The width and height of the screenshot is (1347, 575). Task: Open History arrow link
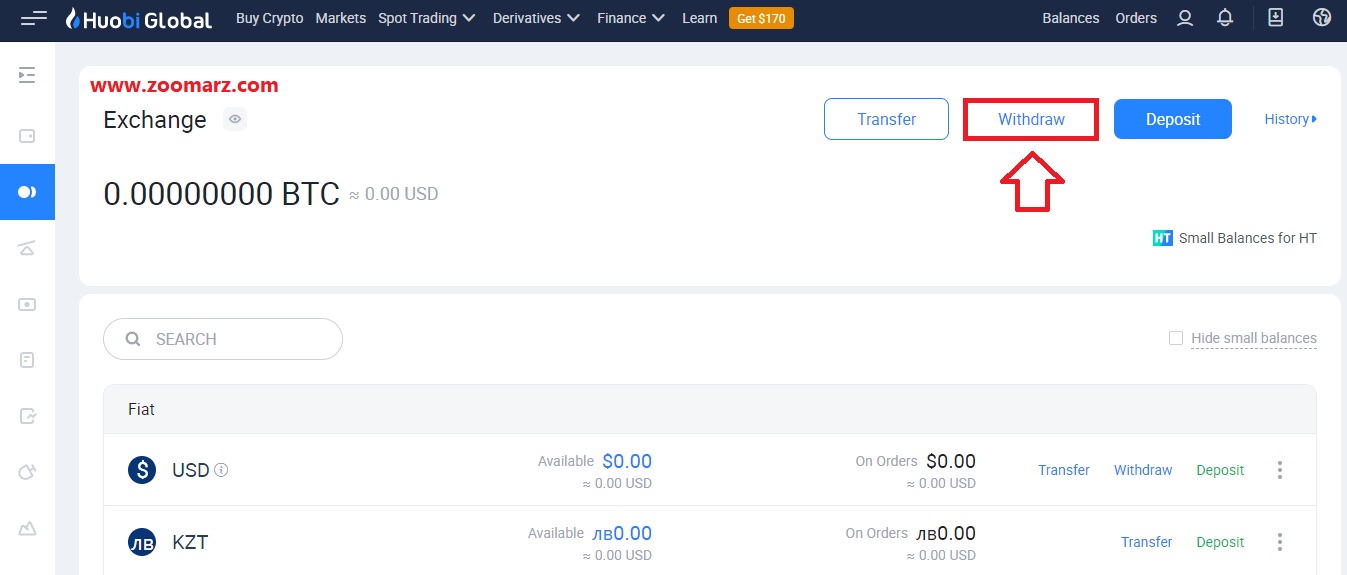1291,119
